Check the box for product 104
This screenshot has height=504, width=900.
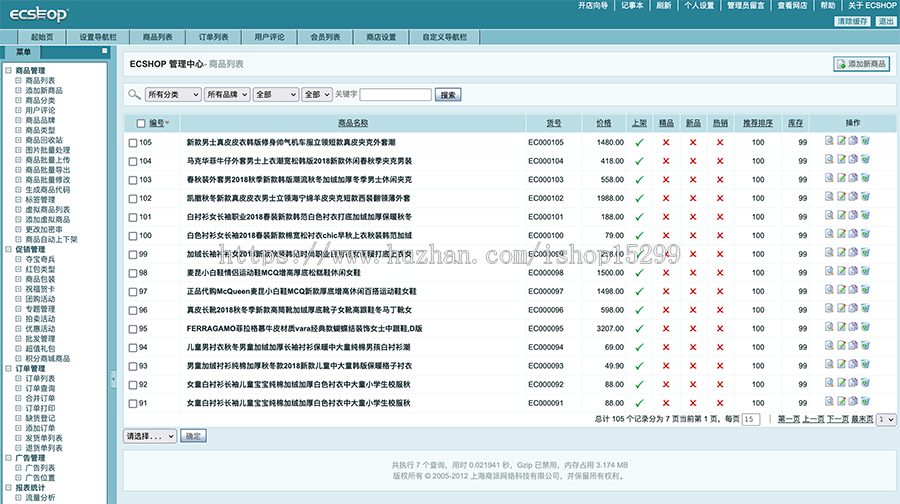coord(133,162)
